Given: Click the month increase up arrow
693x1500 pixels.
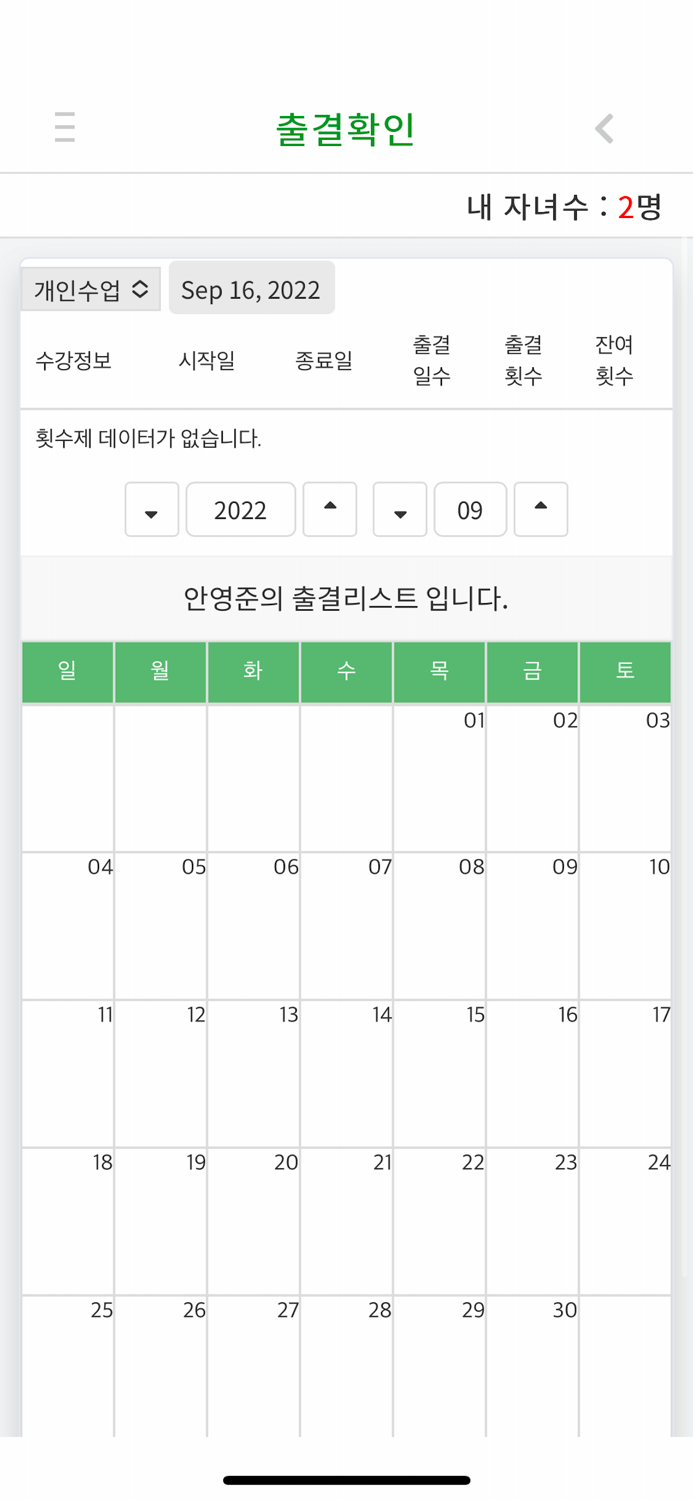Looking at the screenshot, I should (540, 510).
